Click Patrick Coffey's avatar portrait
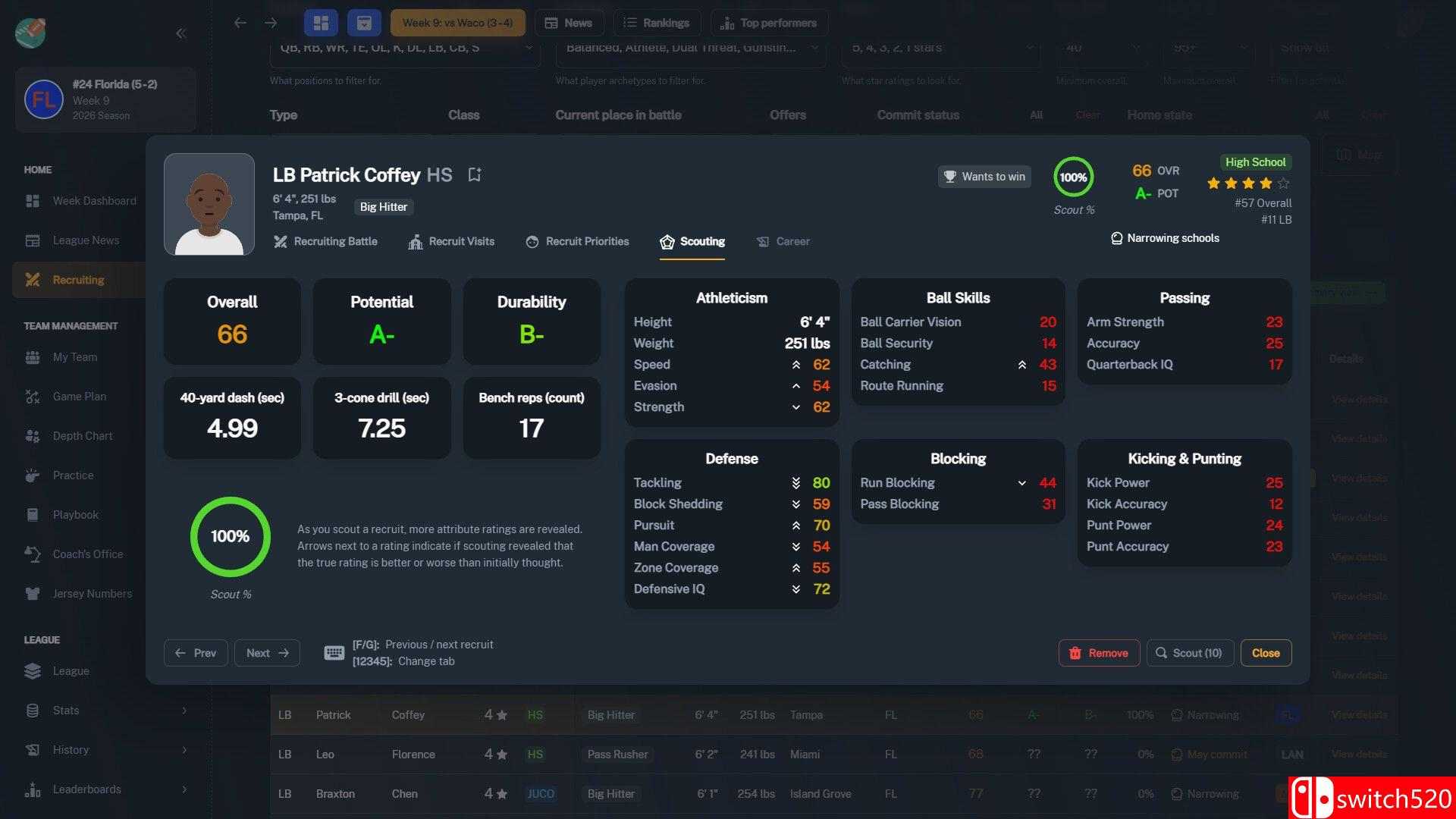This screenshot has width=1456, height=819. click(x=209, y=204)
